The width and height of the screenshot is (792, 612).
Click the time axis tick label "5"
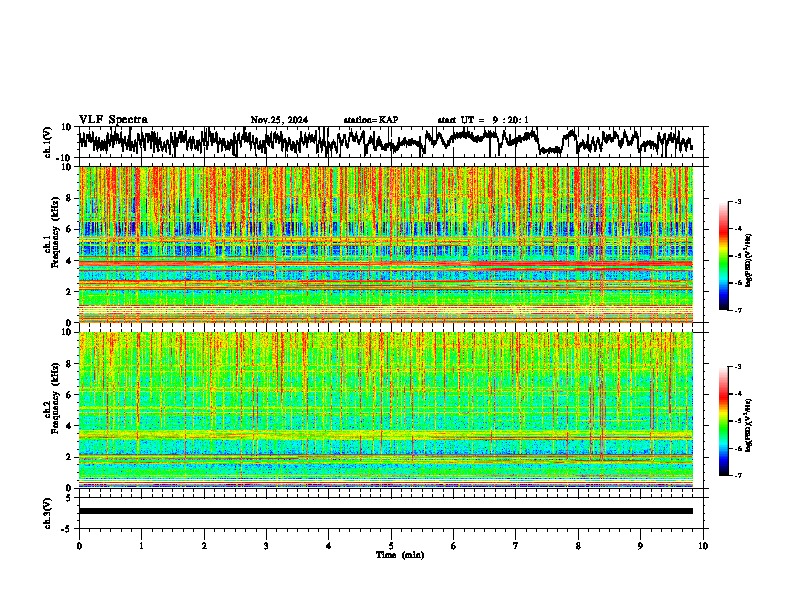tap(391, 546)
